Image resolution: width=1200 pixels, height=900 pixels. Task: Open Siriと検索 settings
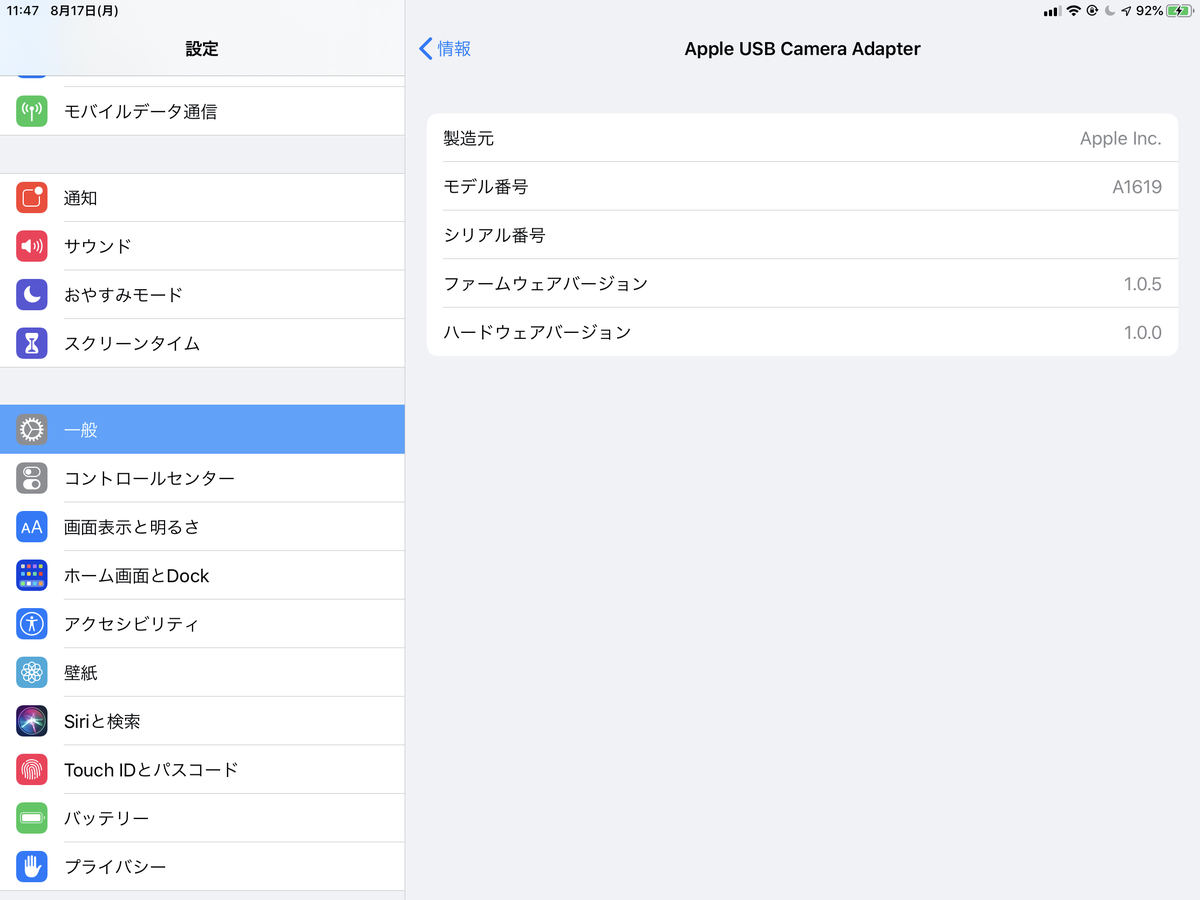pyautogui.click(x=202, y=721)
